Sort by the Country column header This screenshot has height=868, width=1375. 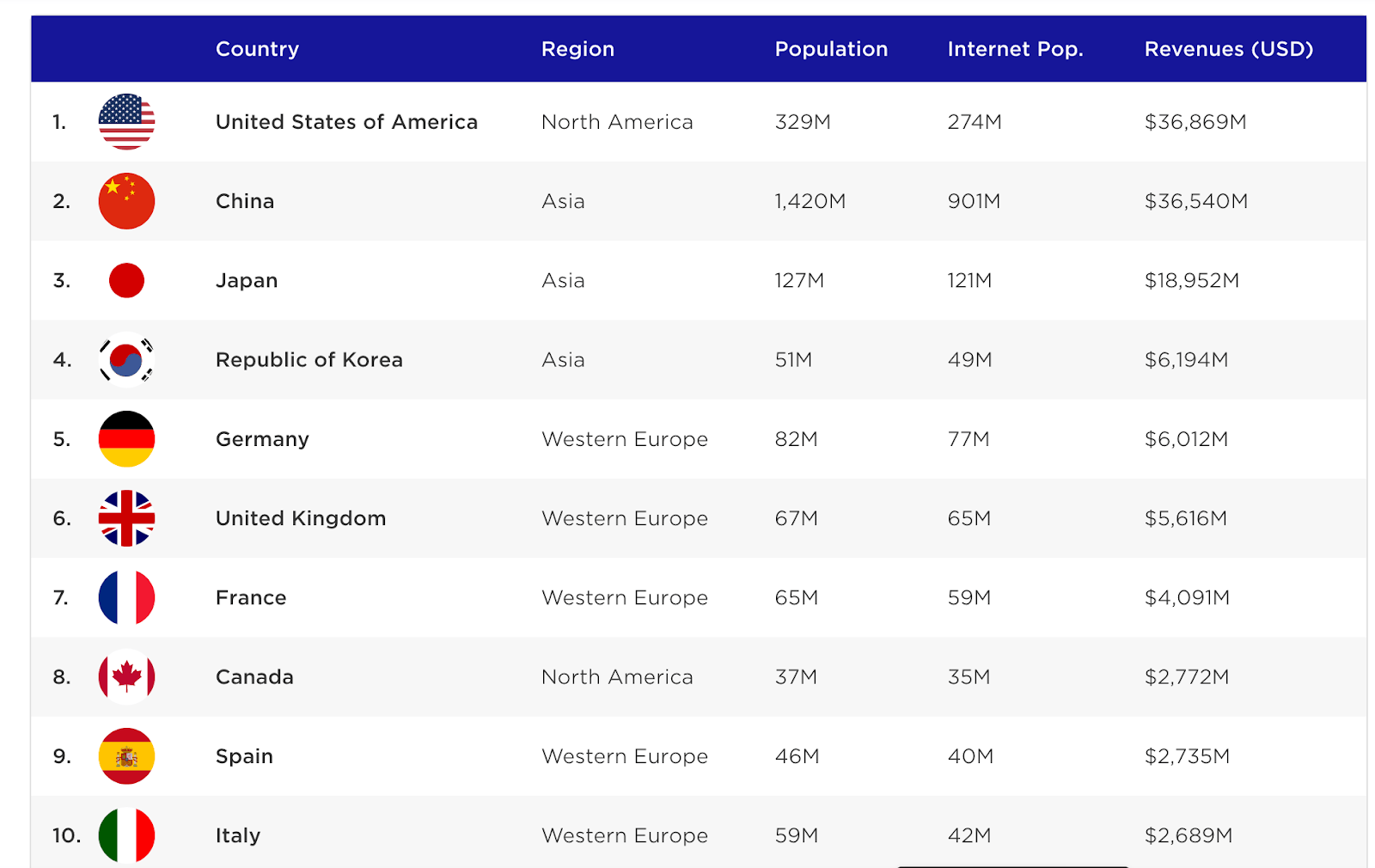257,49
